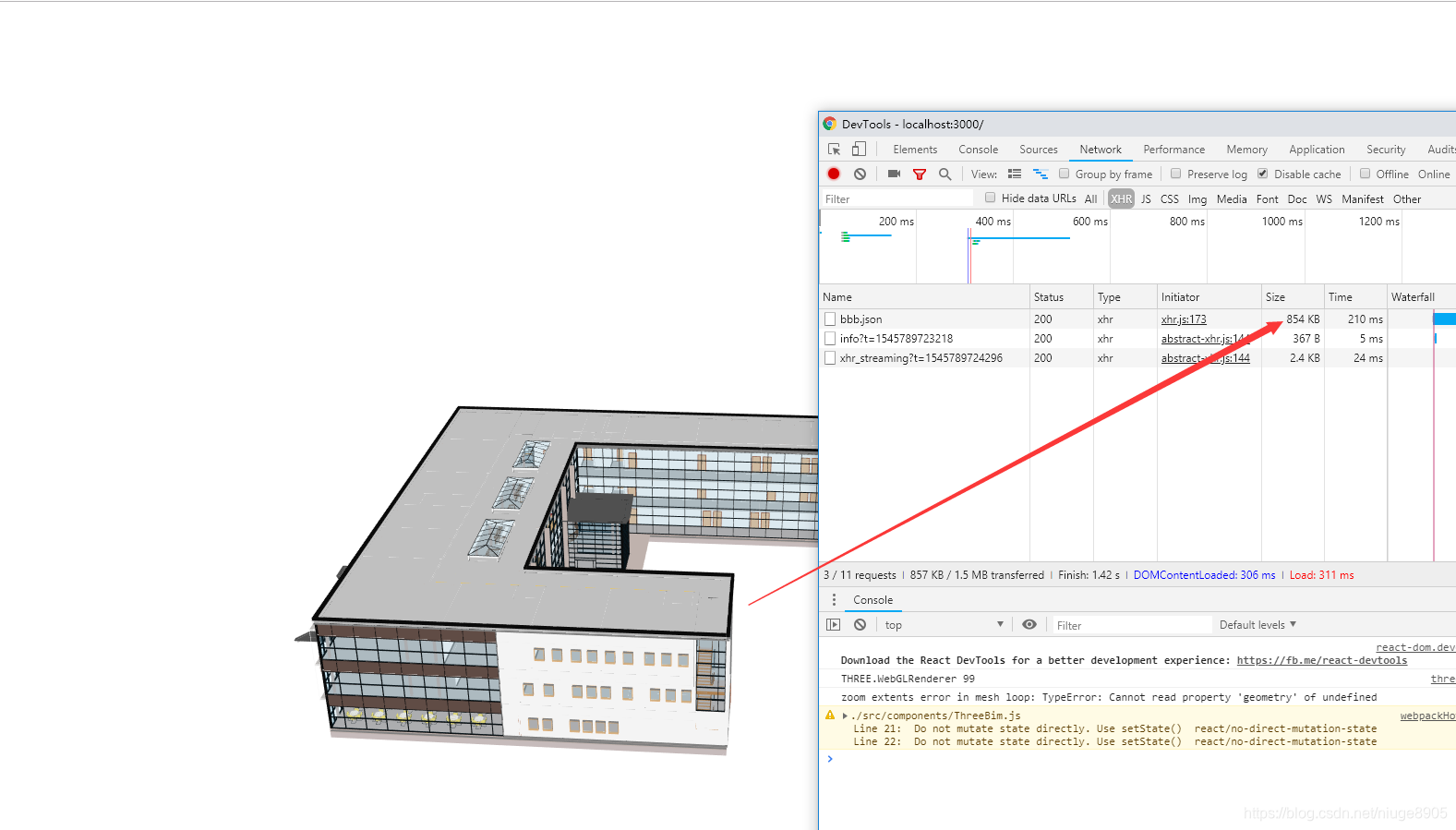Show the console sidebar icon
This screenshot has height=830, width=1456.
834,625
